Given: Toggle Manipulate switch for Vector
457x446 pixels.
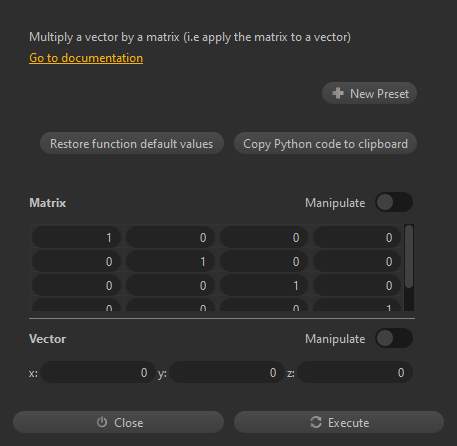Looking at the screenshot, I should pos(394,338).
